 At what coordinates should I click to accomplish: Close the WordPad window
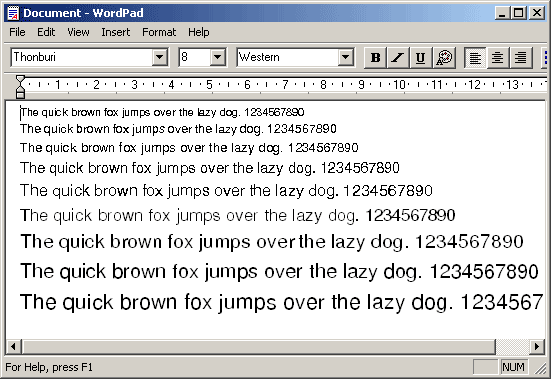[537, 13]
